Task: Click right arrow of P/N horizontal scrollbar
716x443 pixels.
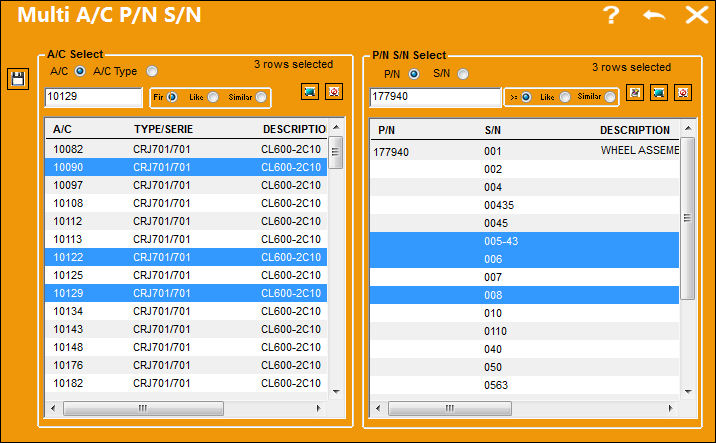Action: point(670,408)
